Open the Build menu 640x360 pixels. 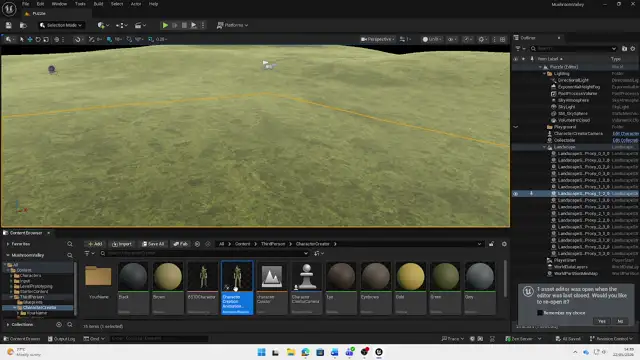(x=98, y=4)
